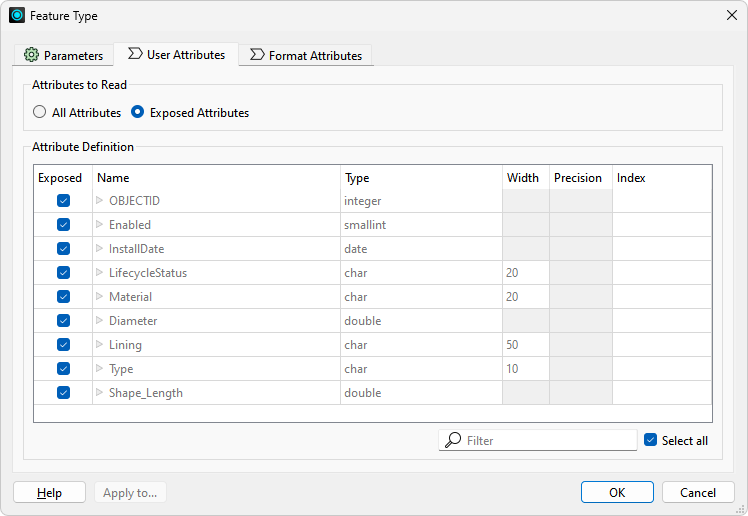Expand the Shape_Length attribute arrow

point(99,392)
